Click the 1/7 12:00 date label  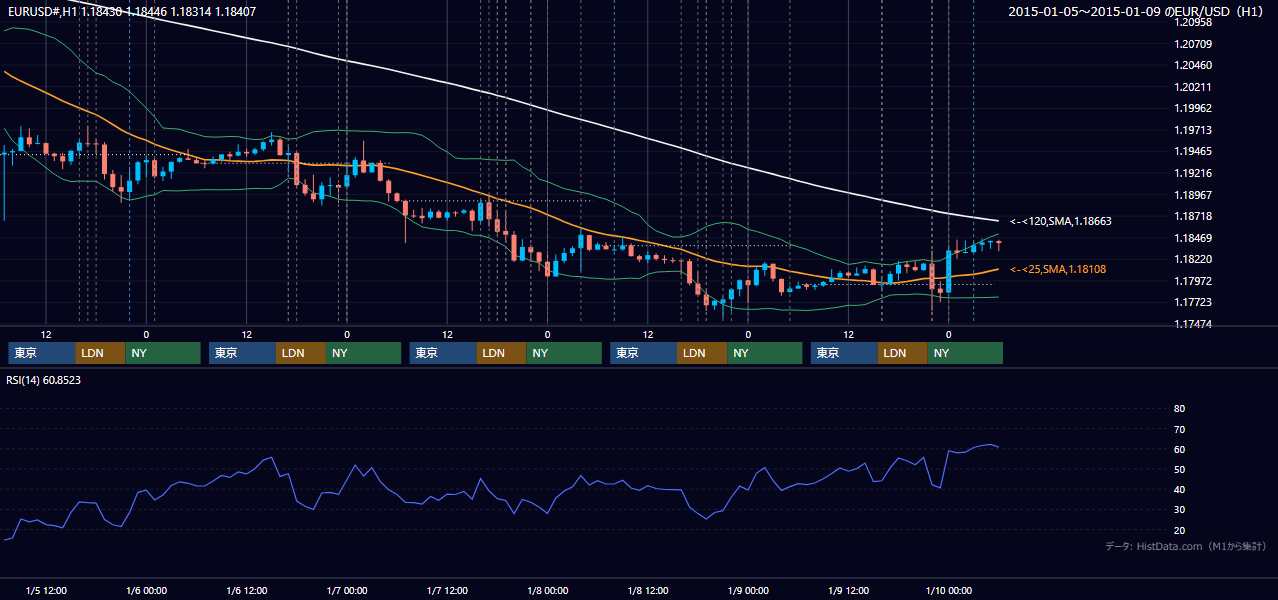[x=447, y=590]
